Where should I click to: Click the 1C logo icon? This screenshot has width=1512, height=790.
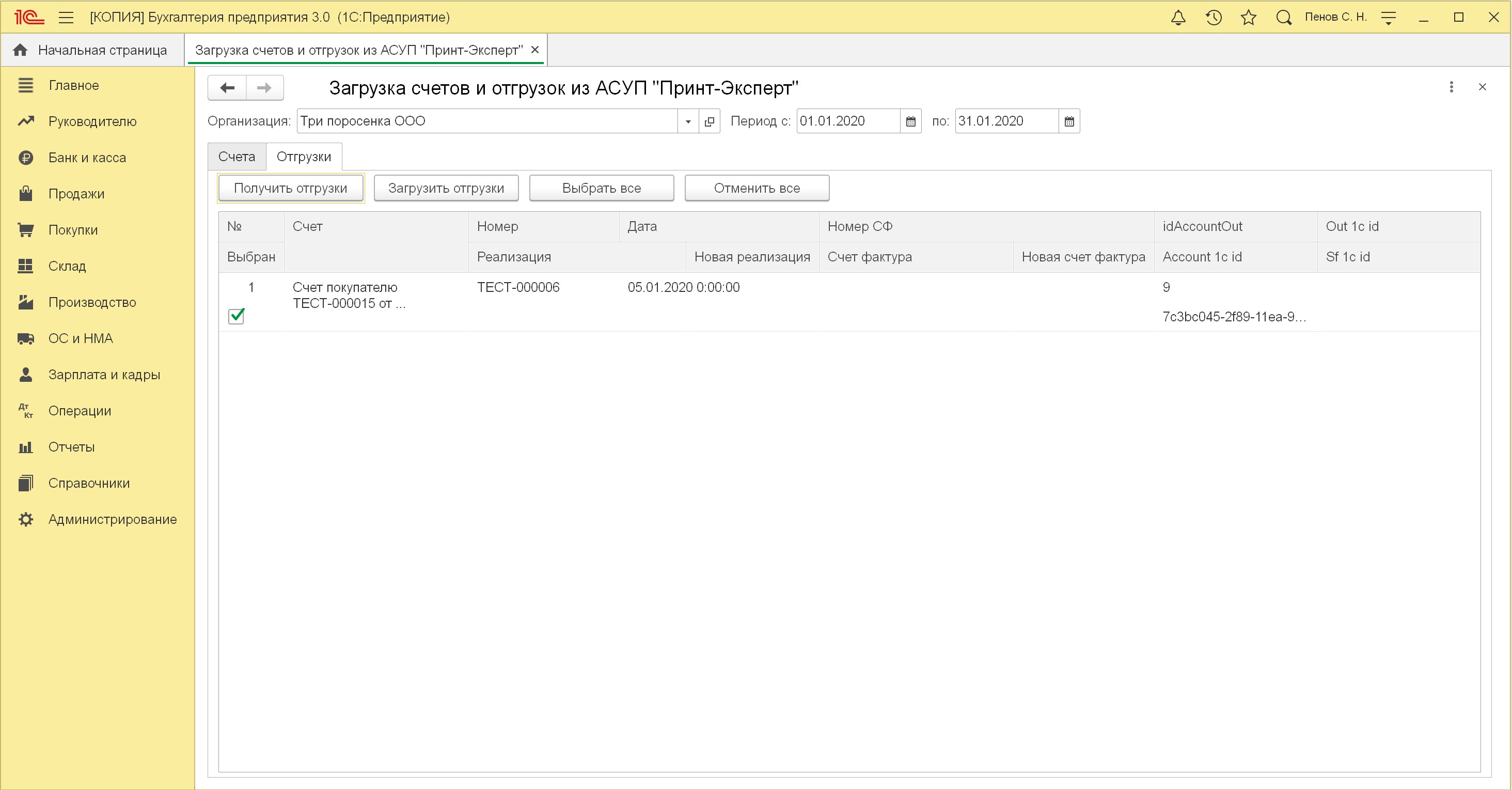point(29,17)
